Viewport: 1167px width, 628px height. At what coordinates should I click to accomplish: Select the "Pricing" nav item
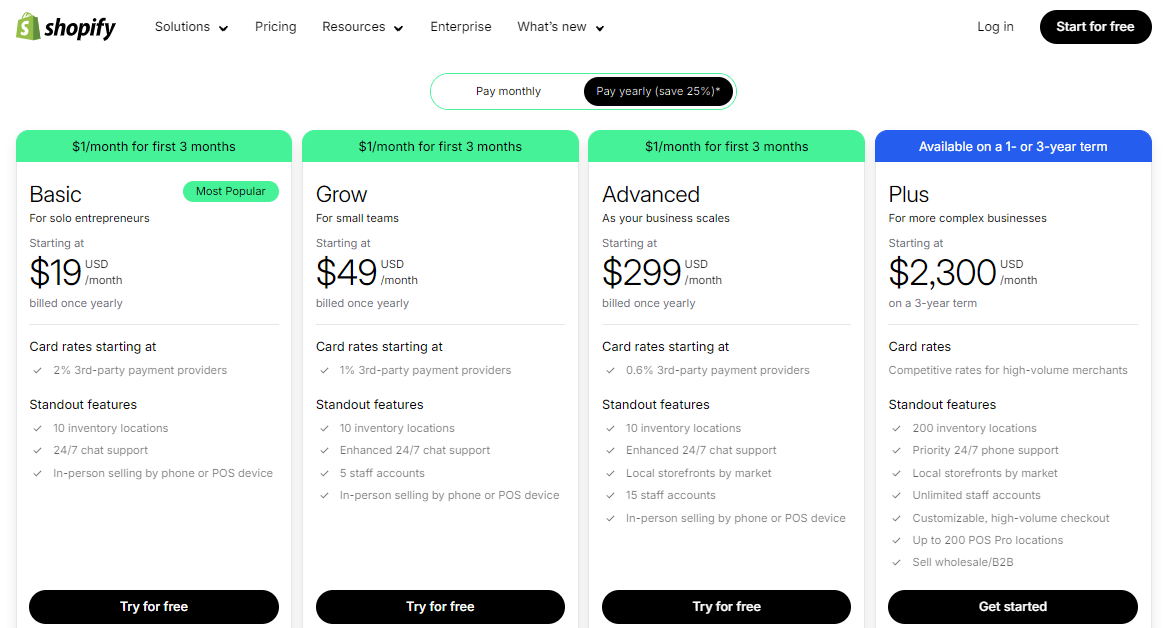pyautogui.click(x=275, y=27)
